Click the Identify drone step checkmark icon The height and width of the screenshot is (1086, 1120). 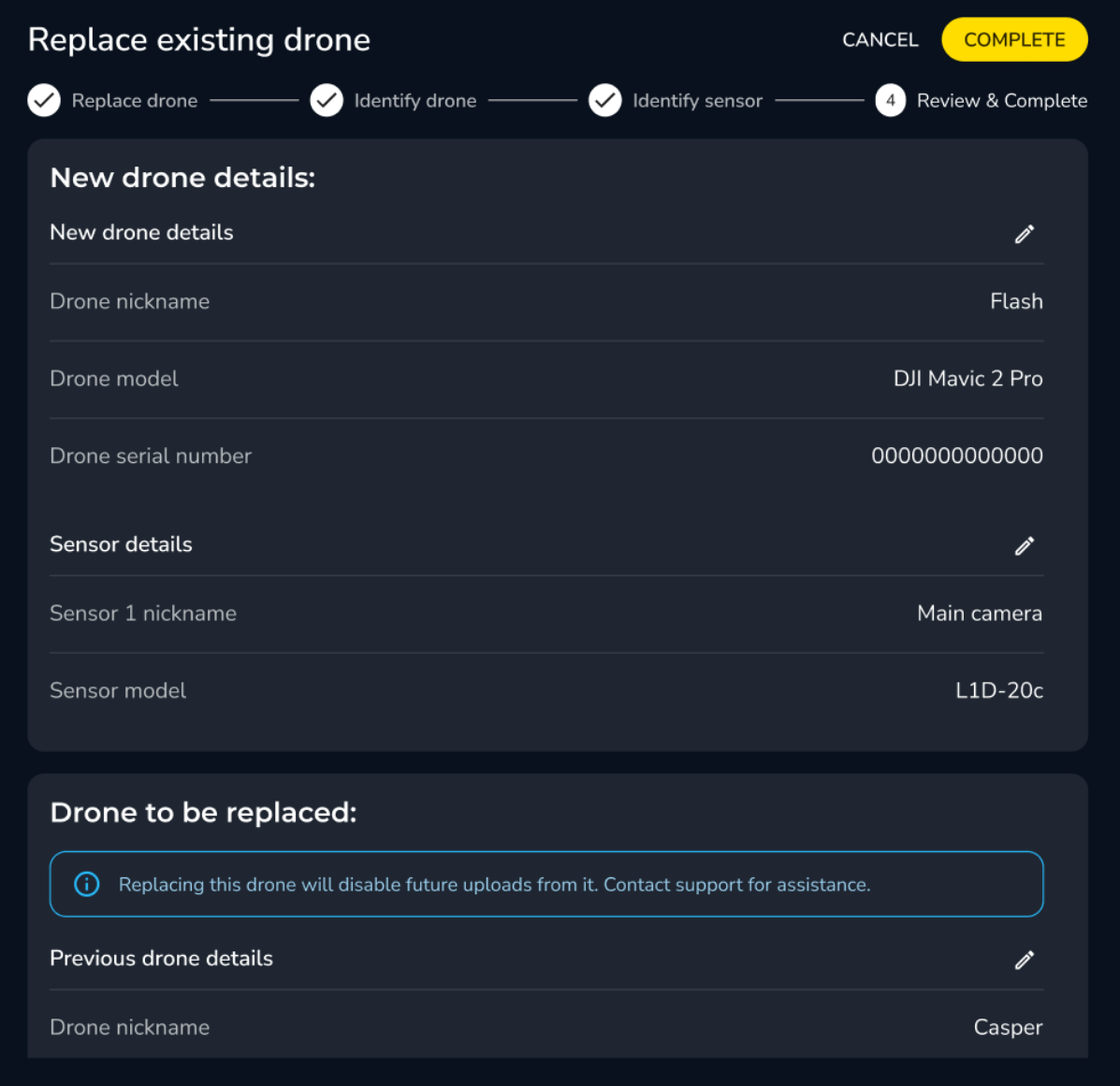coord(327,100)
